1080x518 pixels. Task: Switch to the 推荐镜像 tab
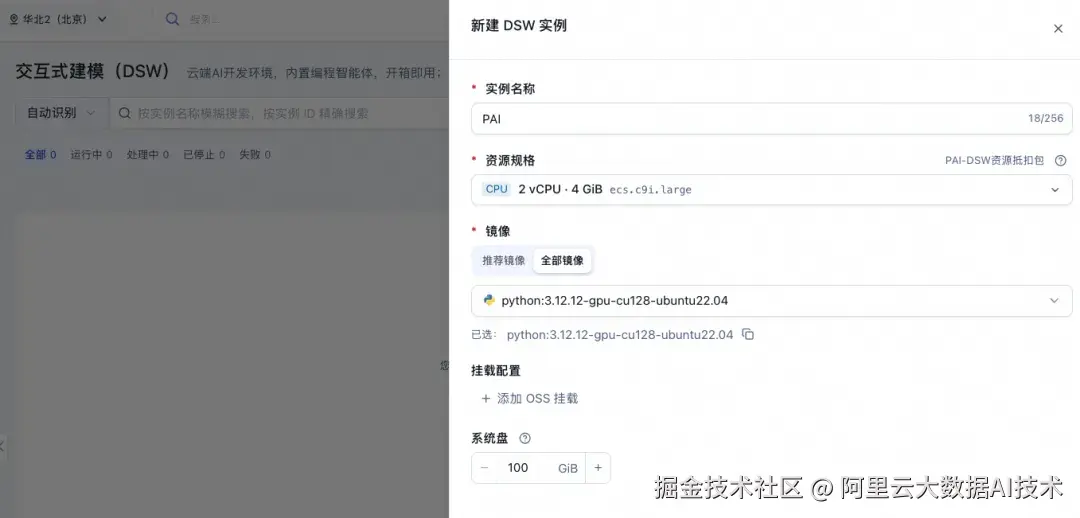503,260
